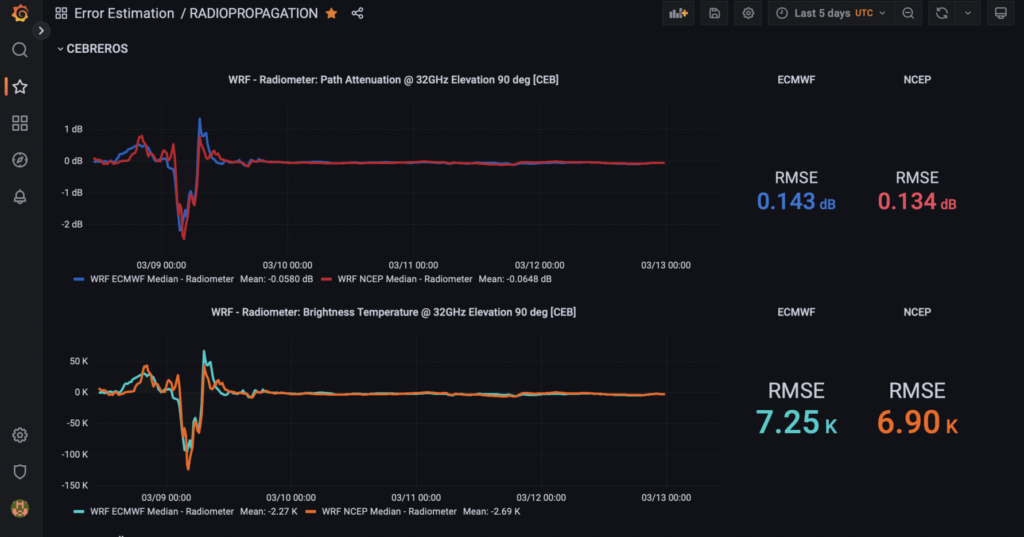
Task: Open the Path Attenuation panel title menu
Action: 393,80
